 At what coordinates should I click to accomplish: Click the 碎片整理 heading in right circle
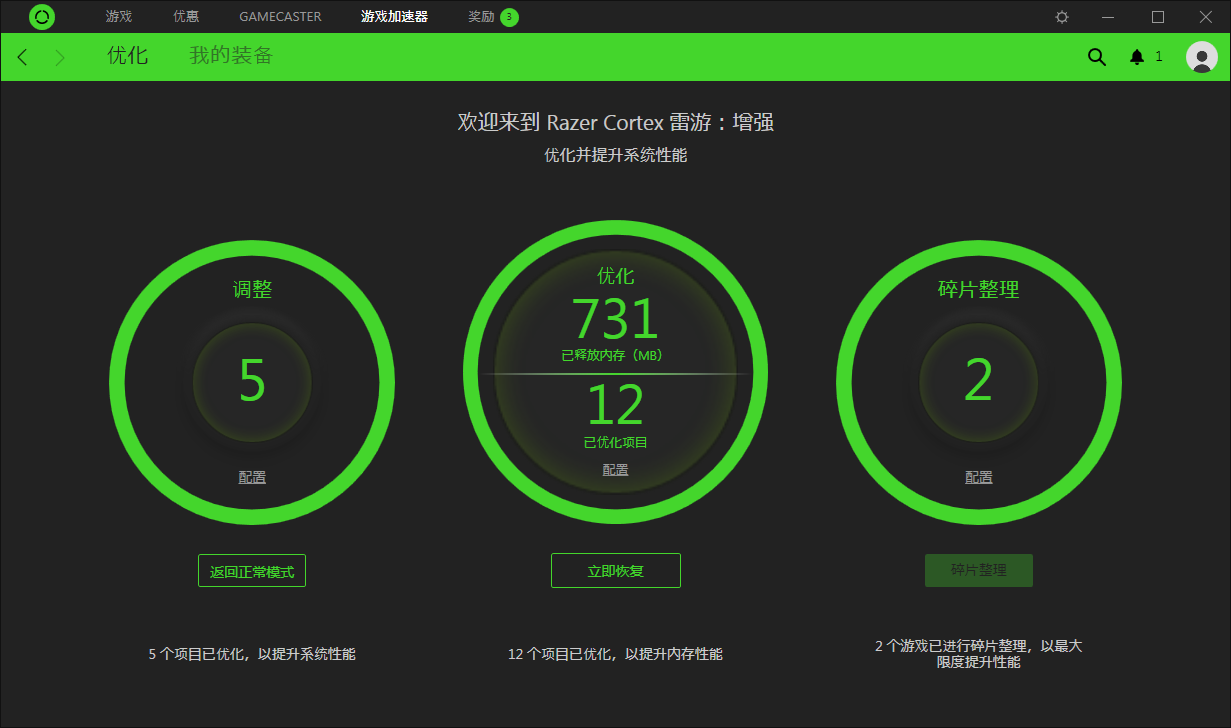[x=979, y=290]
